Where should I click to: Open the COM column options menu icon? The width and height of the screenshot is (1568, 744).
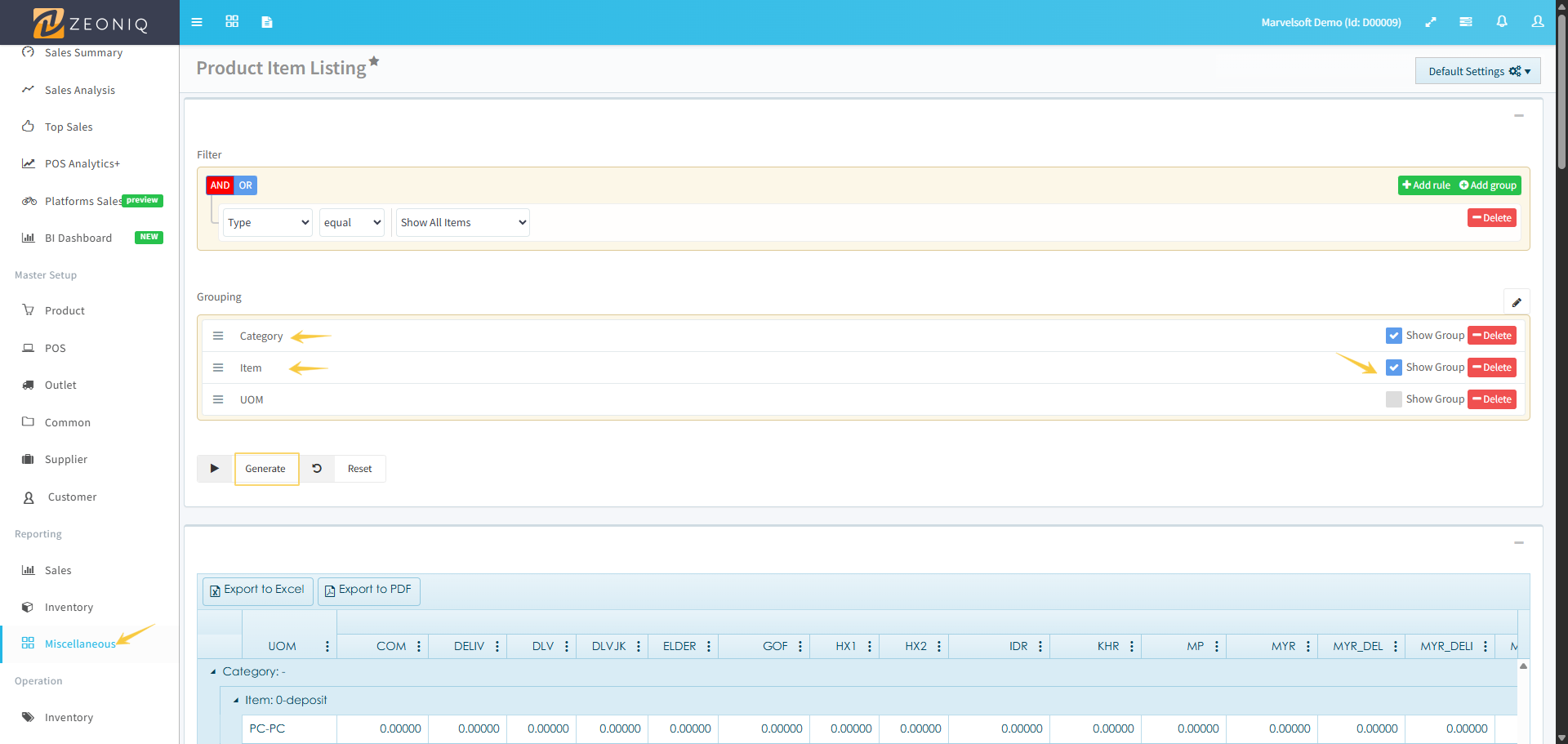click(419, 646)
